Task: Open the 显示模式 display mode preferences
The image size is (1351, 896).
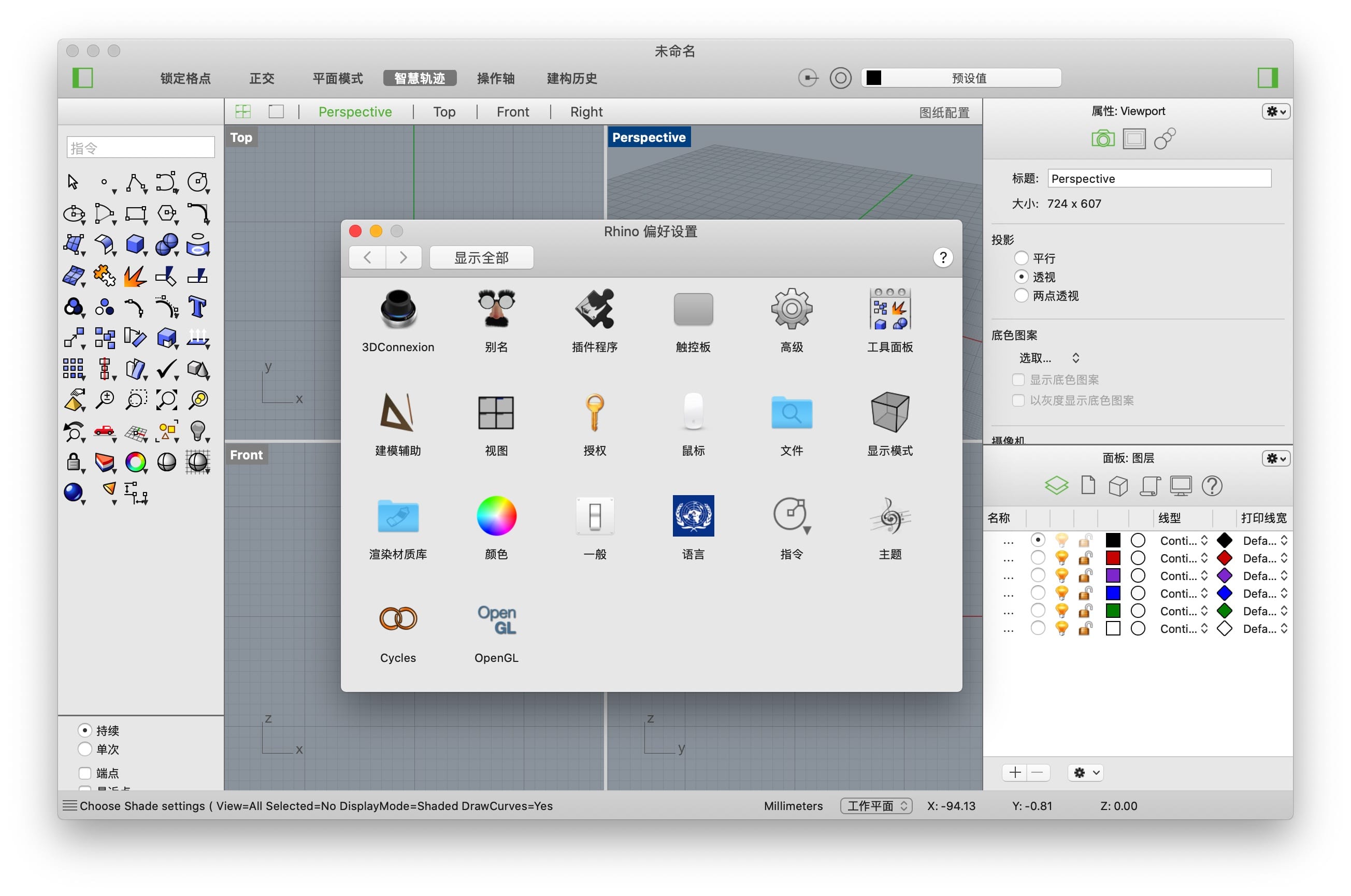Action: click(889, 413)
